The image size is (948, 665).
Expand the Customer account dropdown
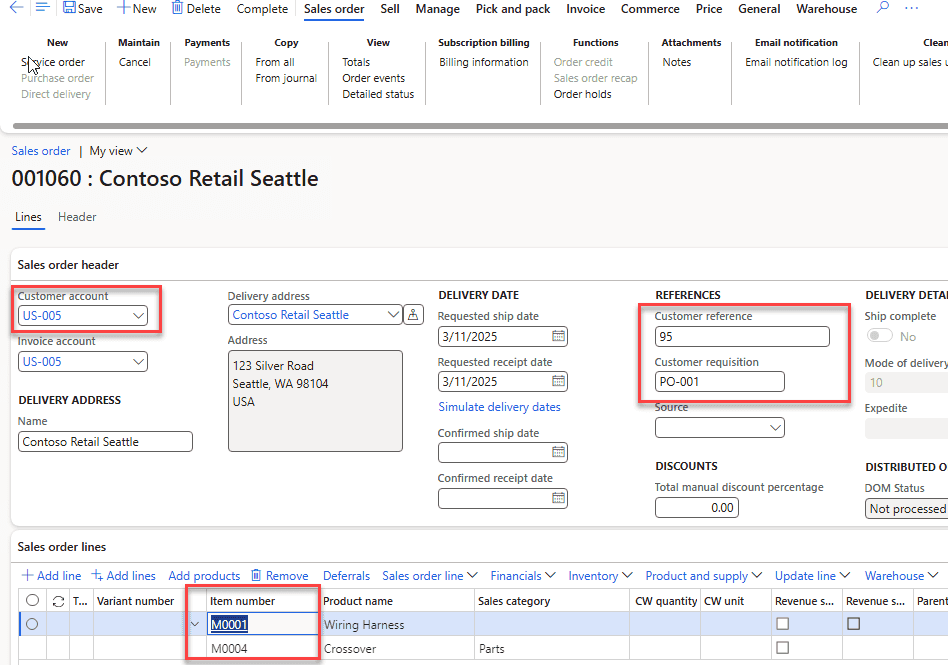coord(138,316)
